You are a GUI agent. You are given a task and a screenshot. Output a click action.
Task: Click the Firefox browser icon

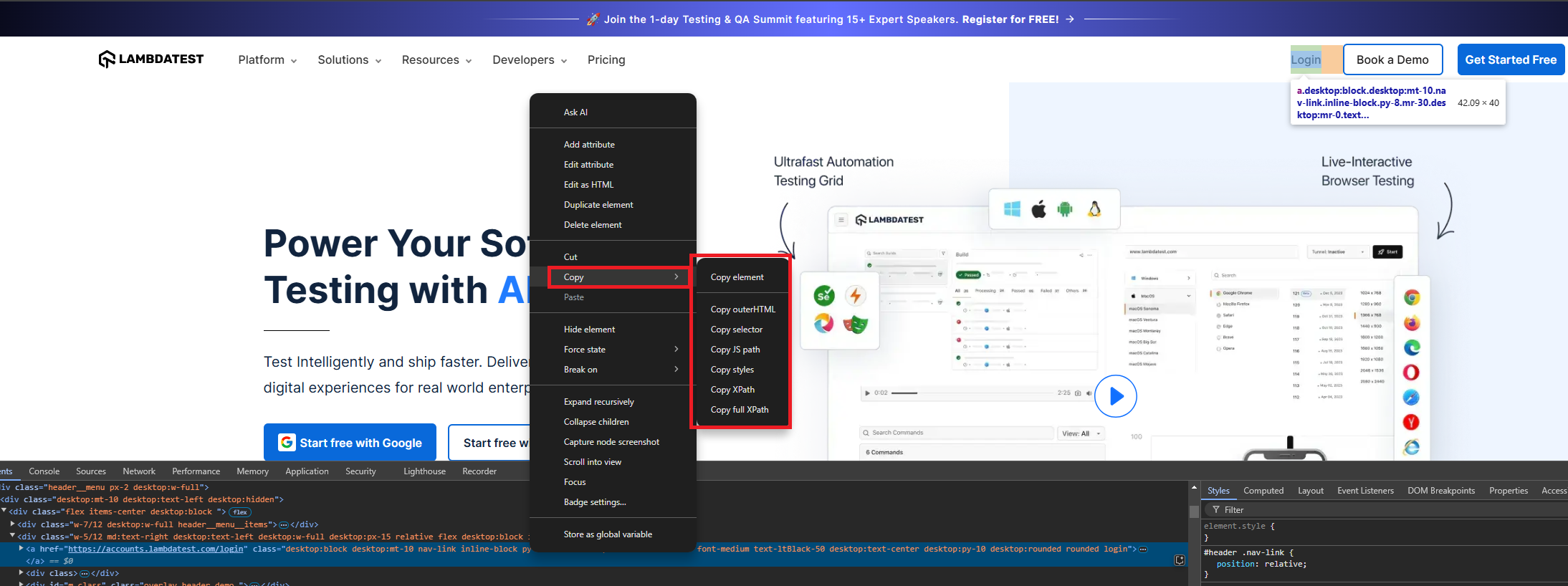click(1412, 323)
